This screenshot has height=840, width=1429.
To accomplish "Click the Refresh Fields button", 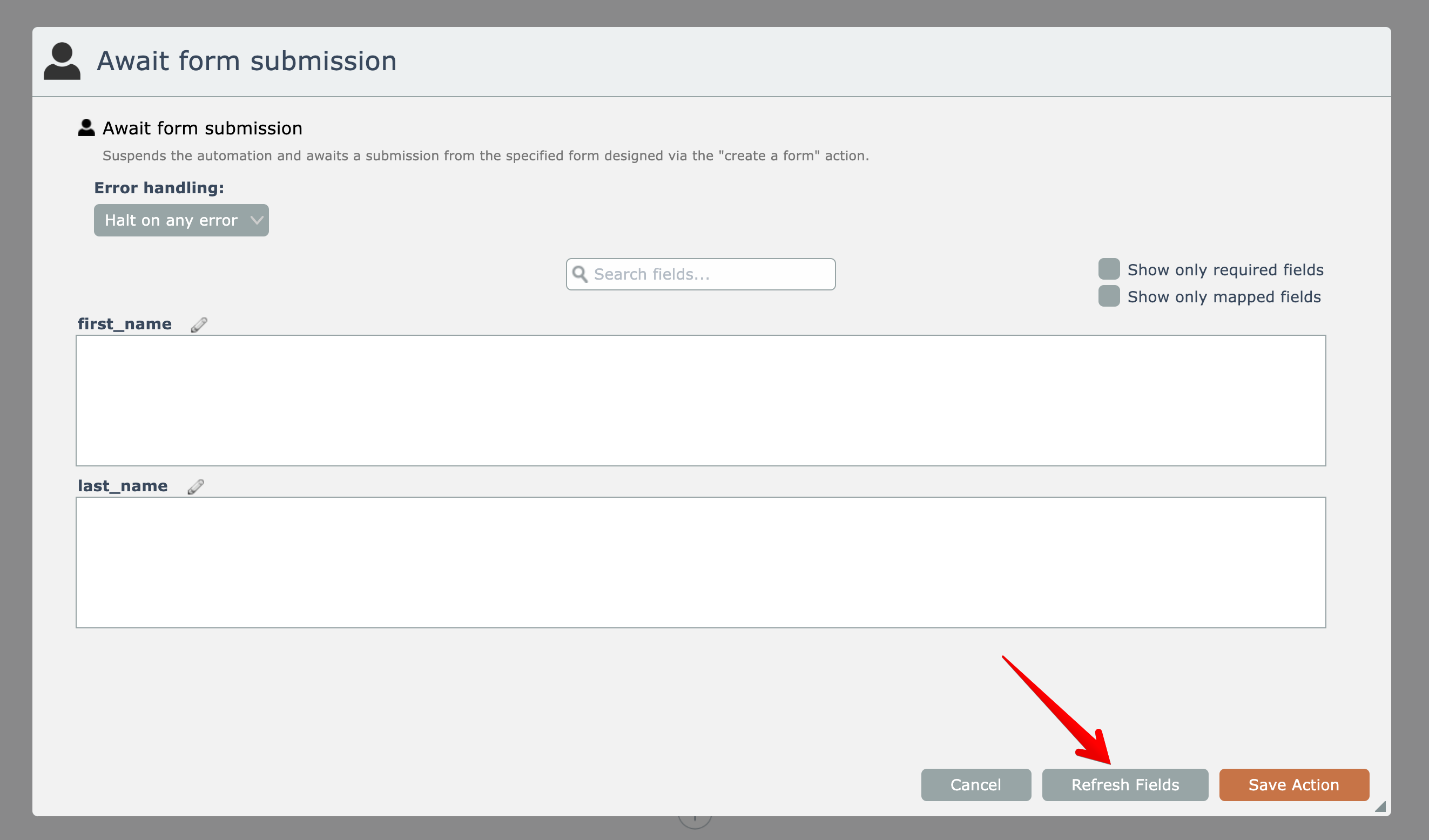I will click(x=1124, y=785).
